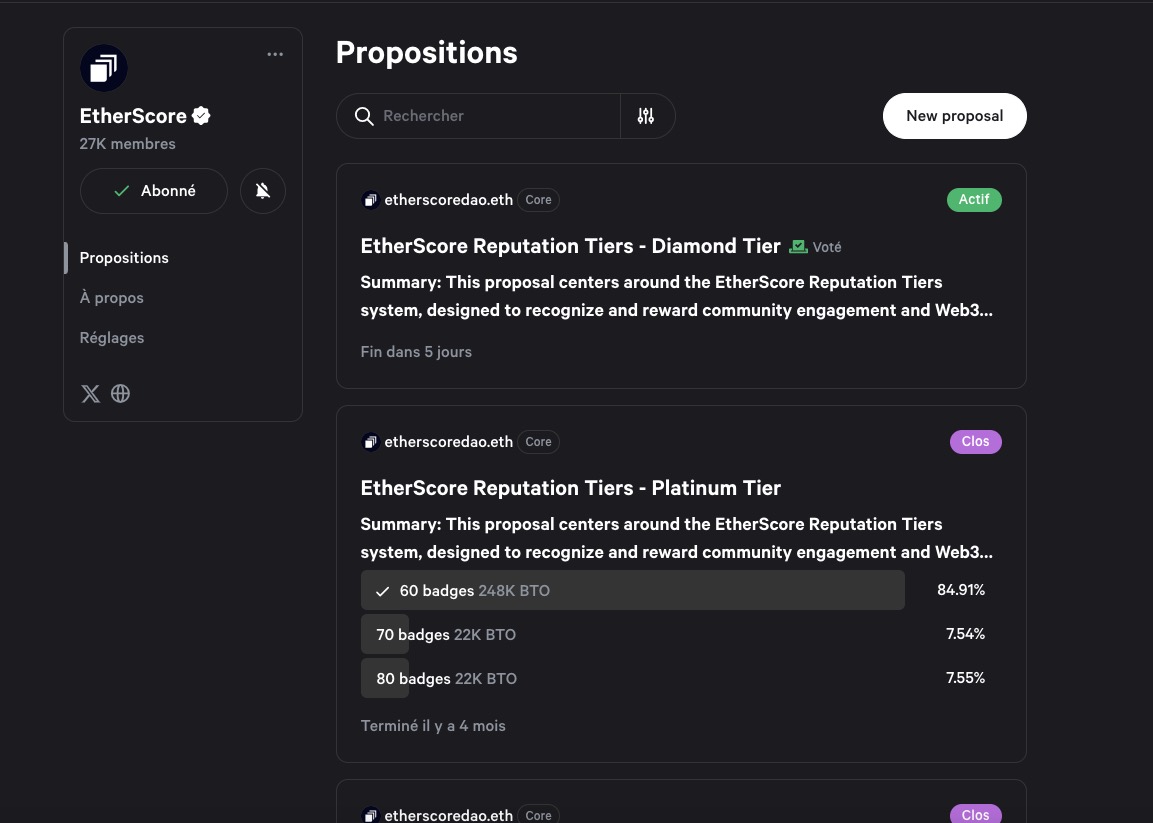Open the proposal filter sliders icon
The width and height of the screenshot is (1153, 823).
pos(646,116)
